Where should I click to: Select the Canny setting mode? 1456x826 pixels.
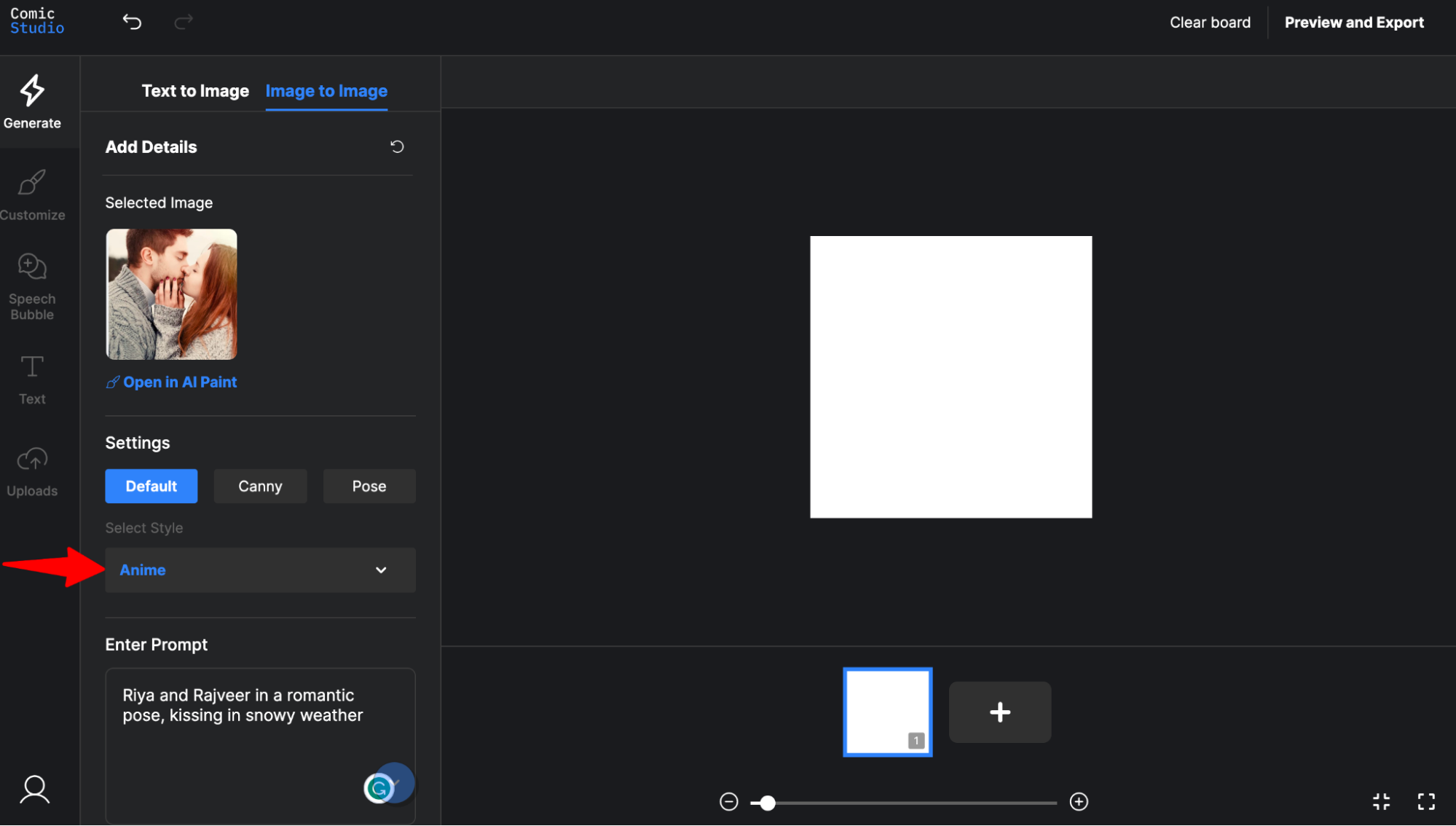click(260, 486)
